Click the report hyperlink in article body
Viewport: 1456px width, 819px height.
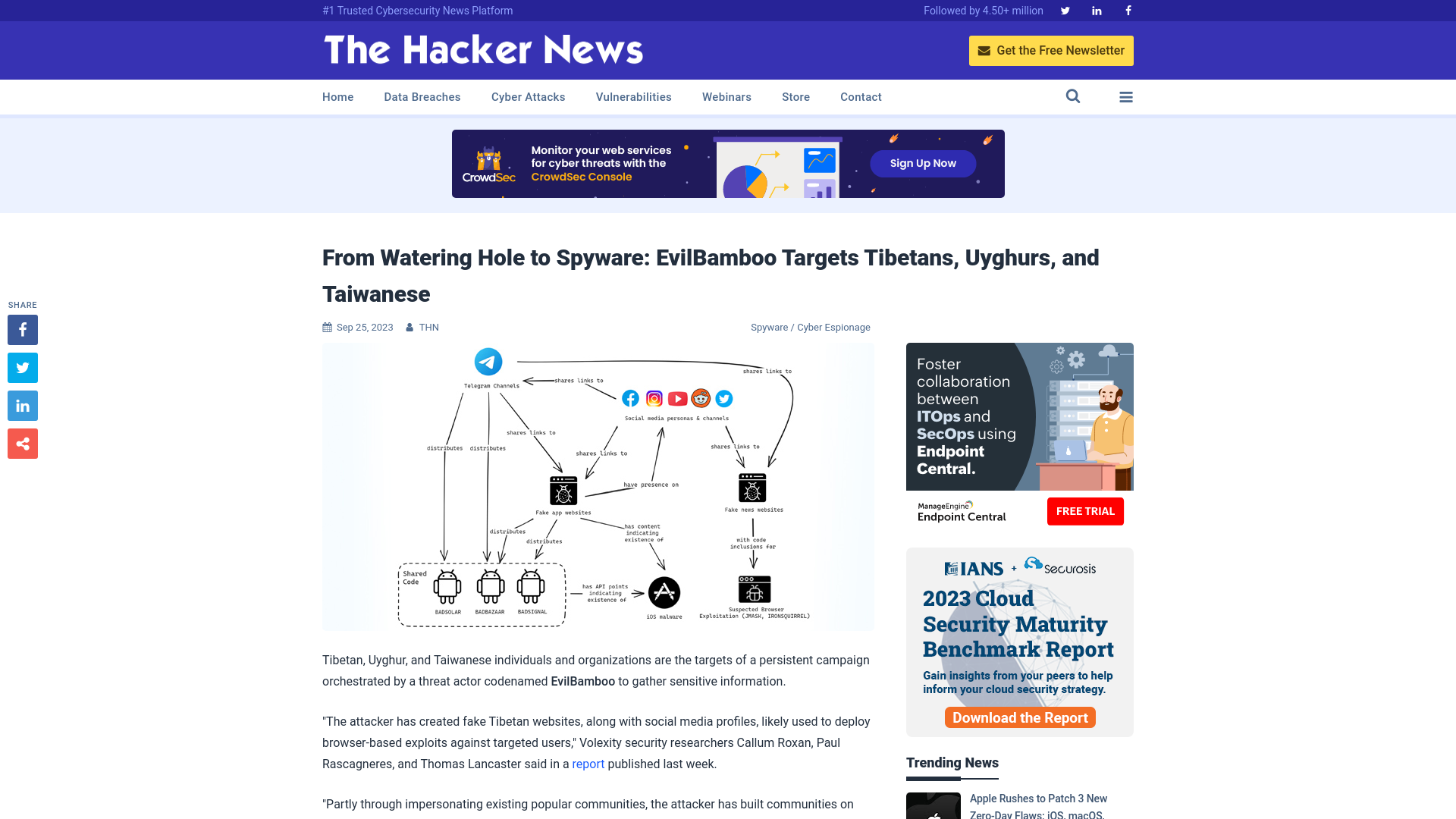[x=588, y=764]
